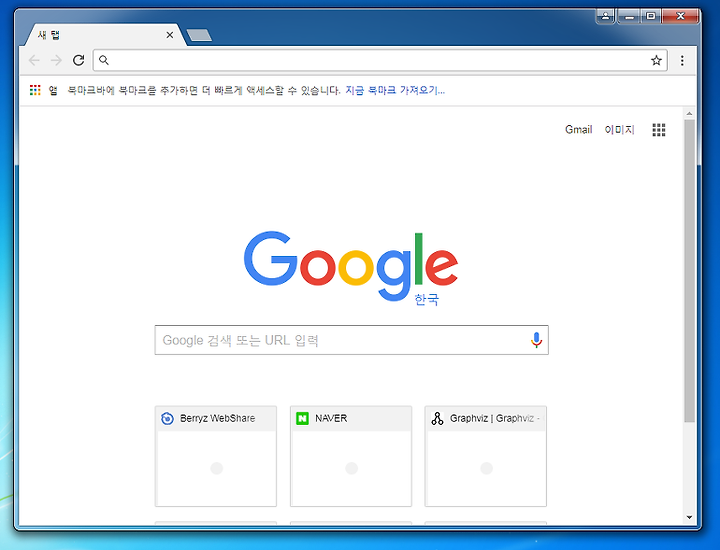Click the Graphviz favicon
The width and height of the screenshot is (720, 550).
pyautogui.click(x=437, y=418)
